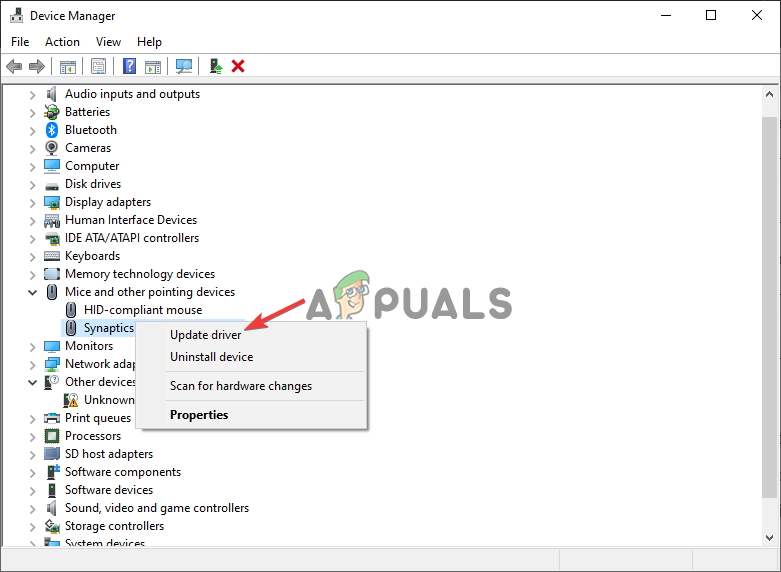This screenshot has width=781, height=572.
Task: Open the View menu
Action: tap(108, 42)
